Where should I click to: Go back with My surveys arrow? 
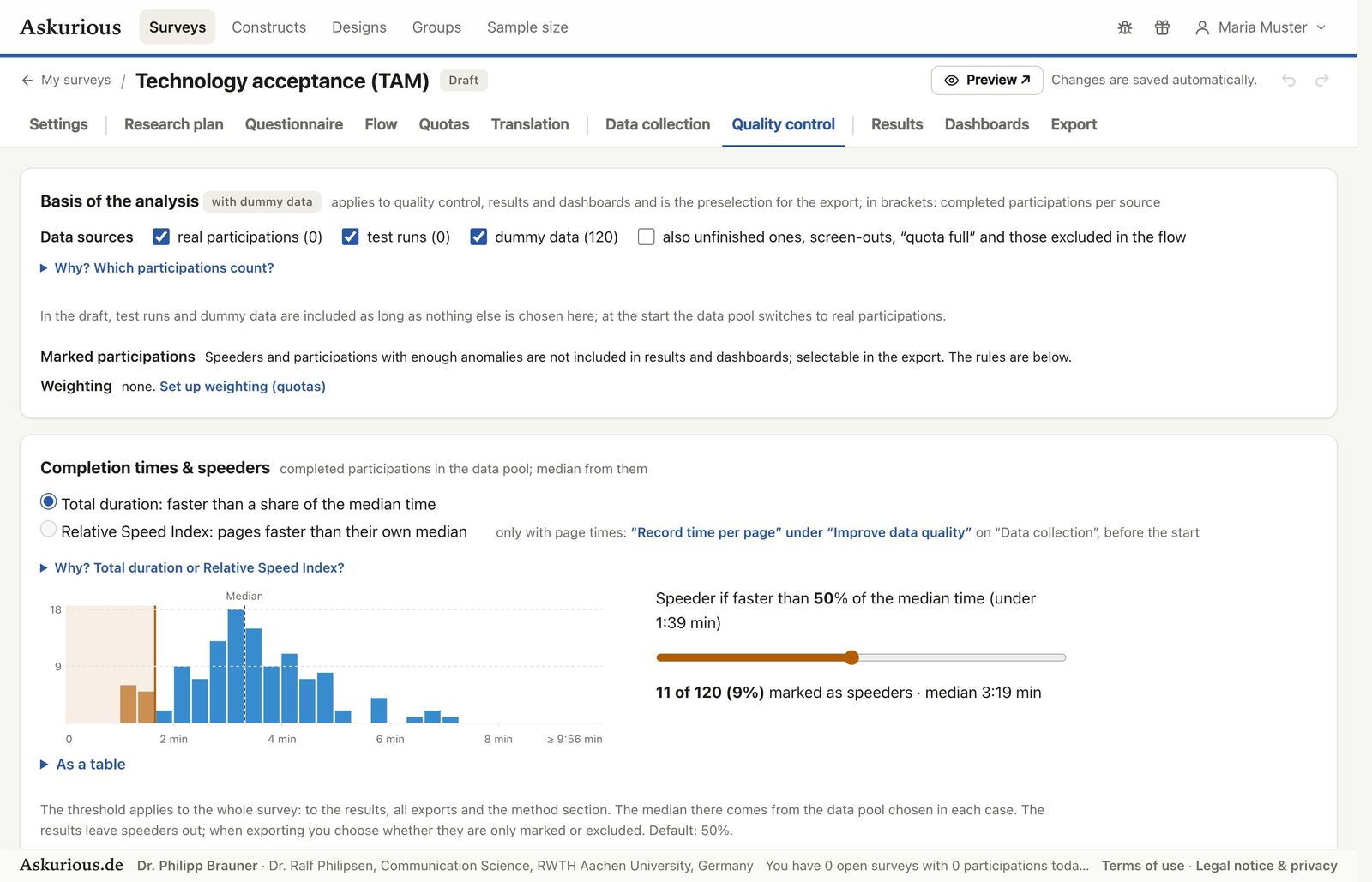[27, 80]
